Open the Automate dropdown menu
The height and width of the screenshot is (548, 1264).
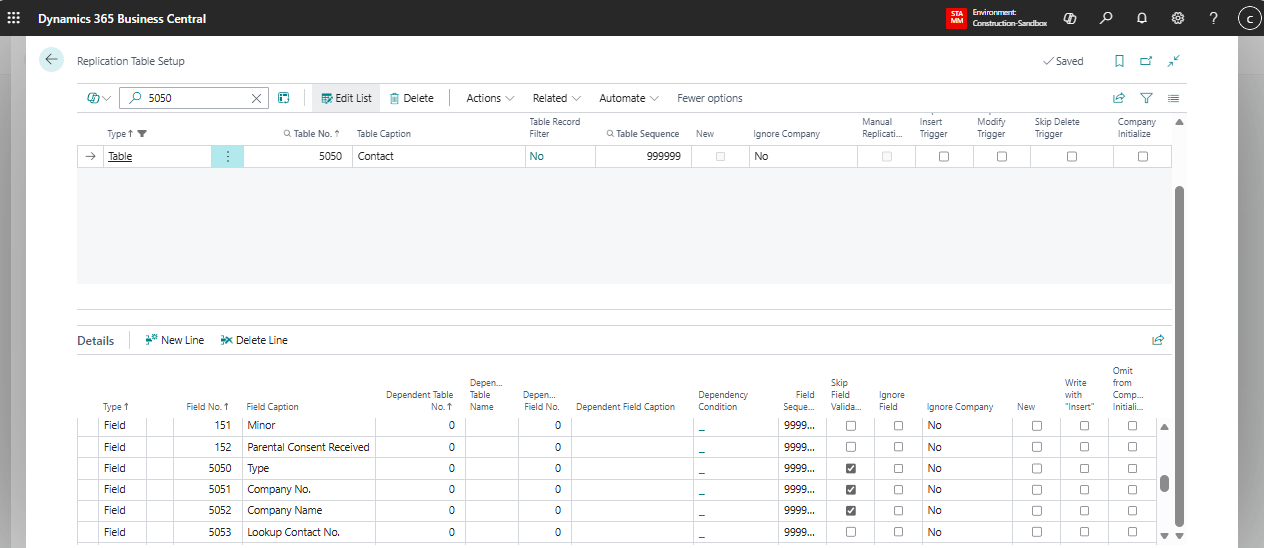[x=628, y=98]
